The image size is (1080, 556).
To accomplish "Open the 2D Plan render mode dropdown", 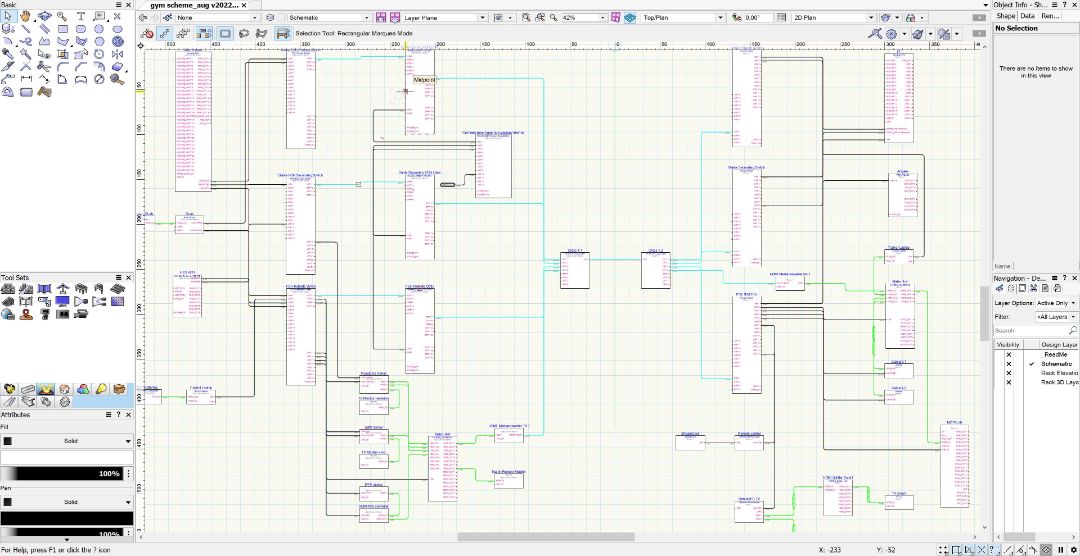I will [x=831, y=18].
